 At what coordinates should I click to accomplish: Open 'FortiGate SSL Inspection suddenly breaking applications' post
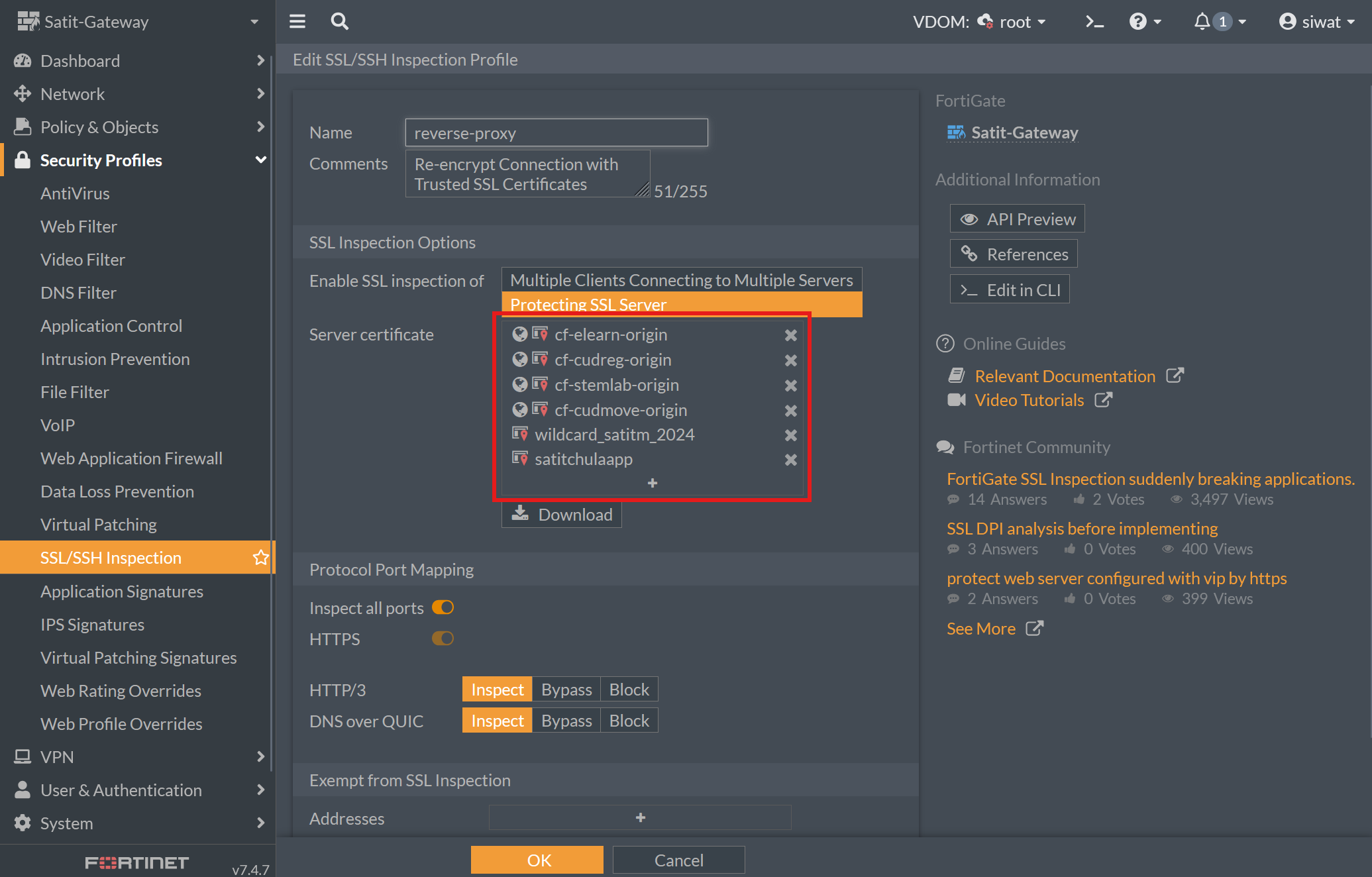[x=1151, y=479]
